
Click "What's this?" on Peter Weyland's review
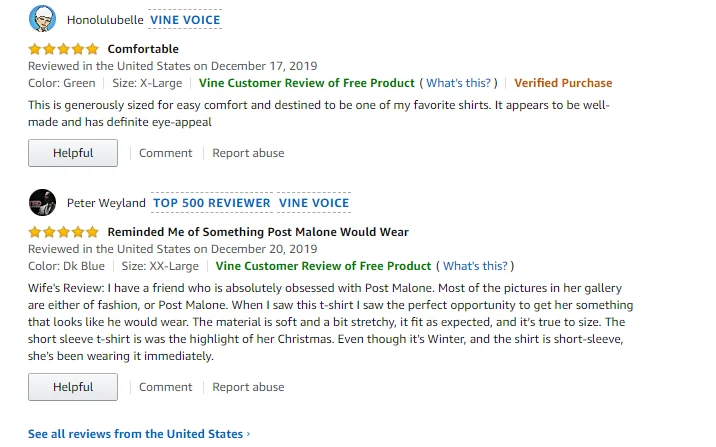[x=475, y=266]
